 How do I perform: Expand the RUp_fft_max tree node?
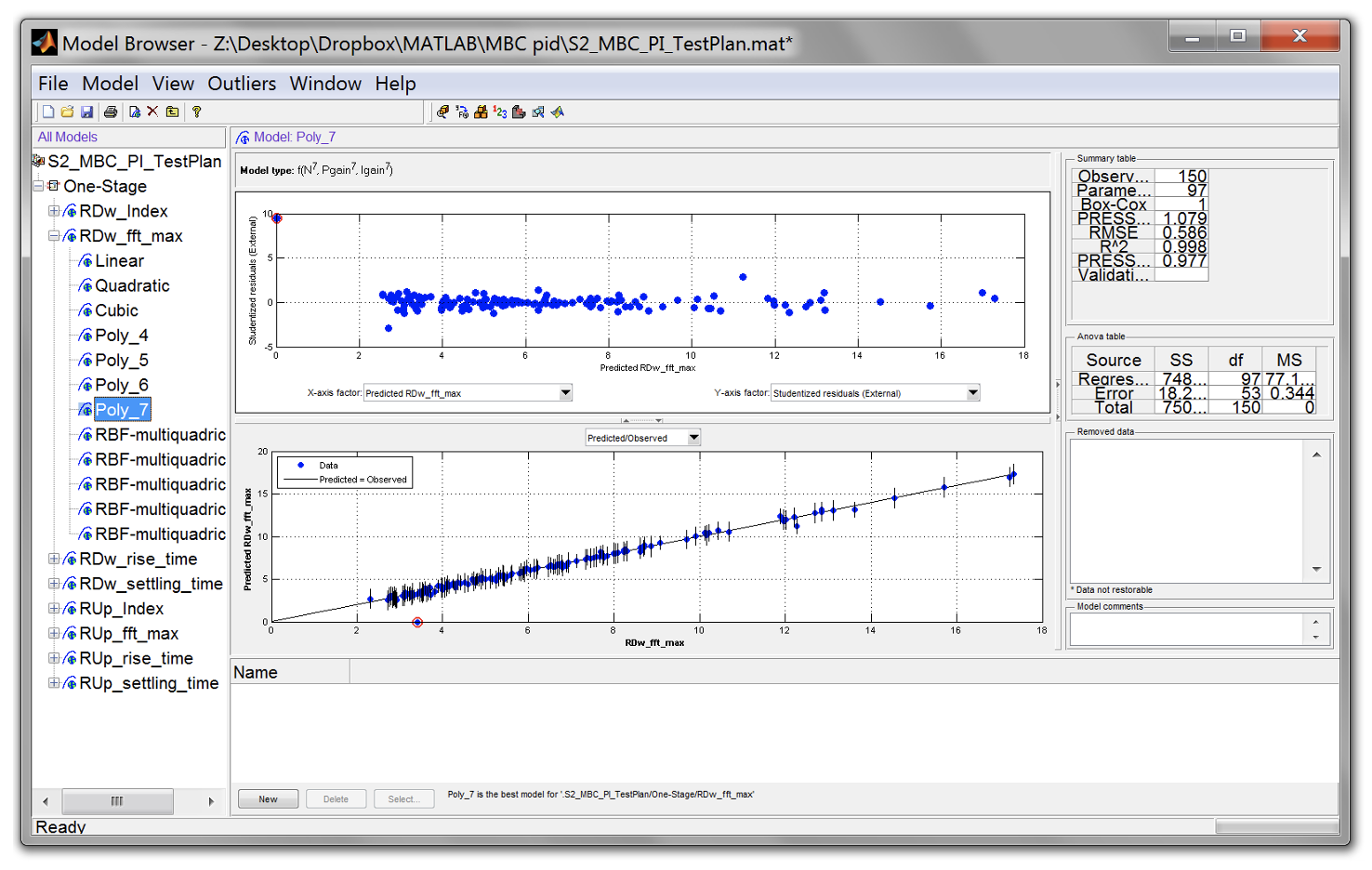pyautogui.click(x=54, y=633)
